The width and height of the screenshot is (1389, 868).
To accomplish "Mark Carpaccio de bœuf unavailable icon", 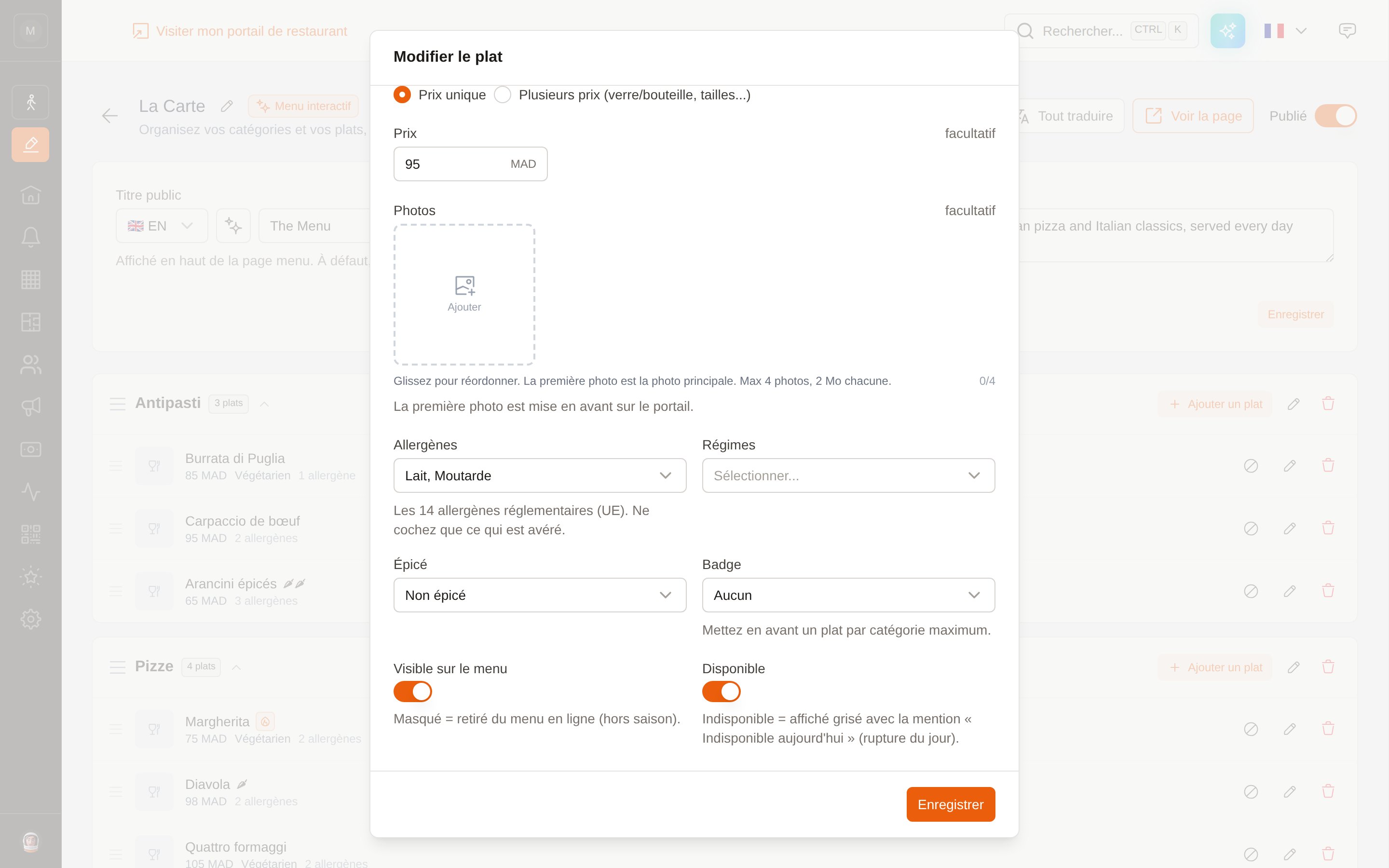I will (x=1251, y=528).
